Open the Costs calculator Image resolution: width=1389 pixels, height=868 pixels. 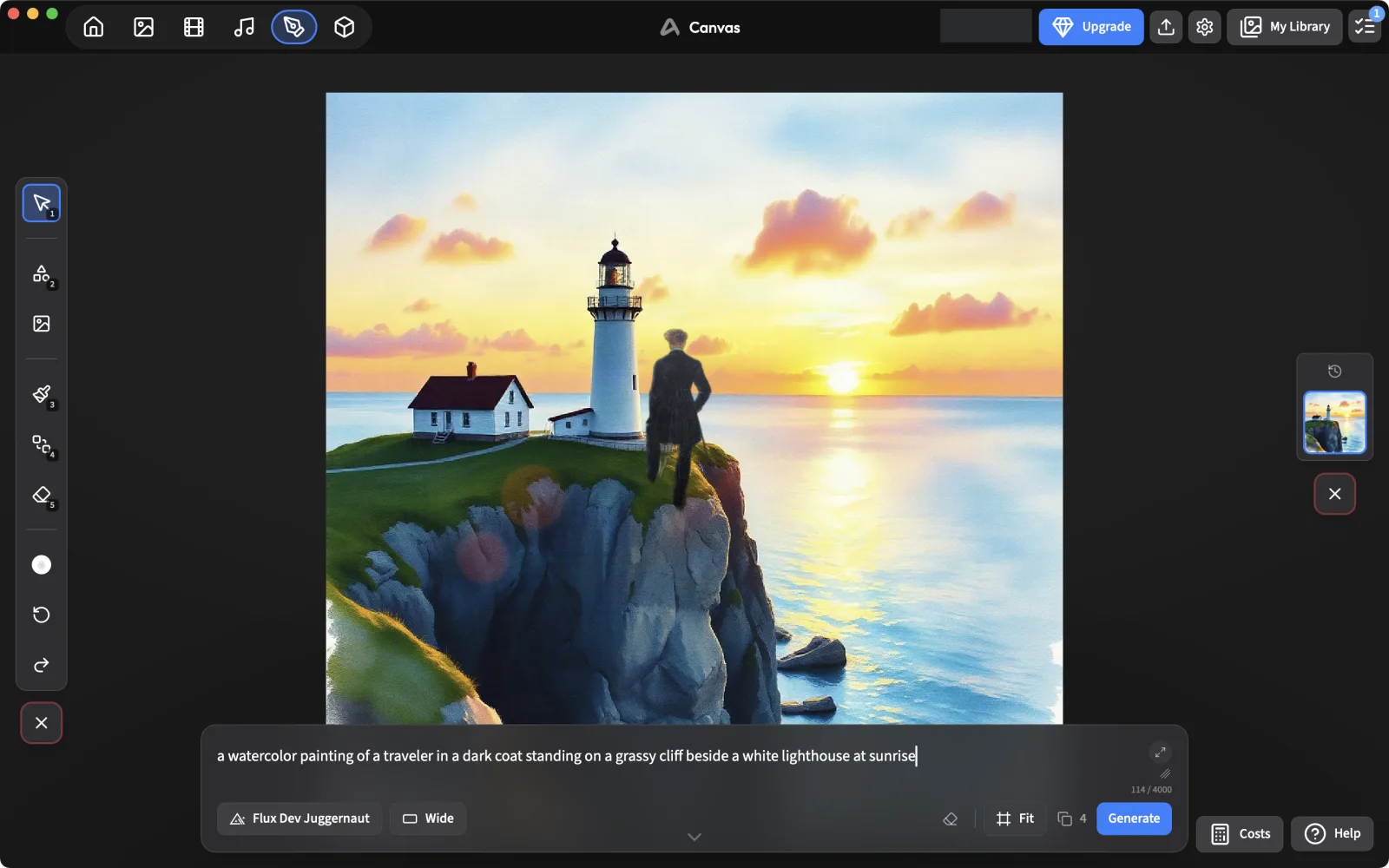[x=1240, y=834]
